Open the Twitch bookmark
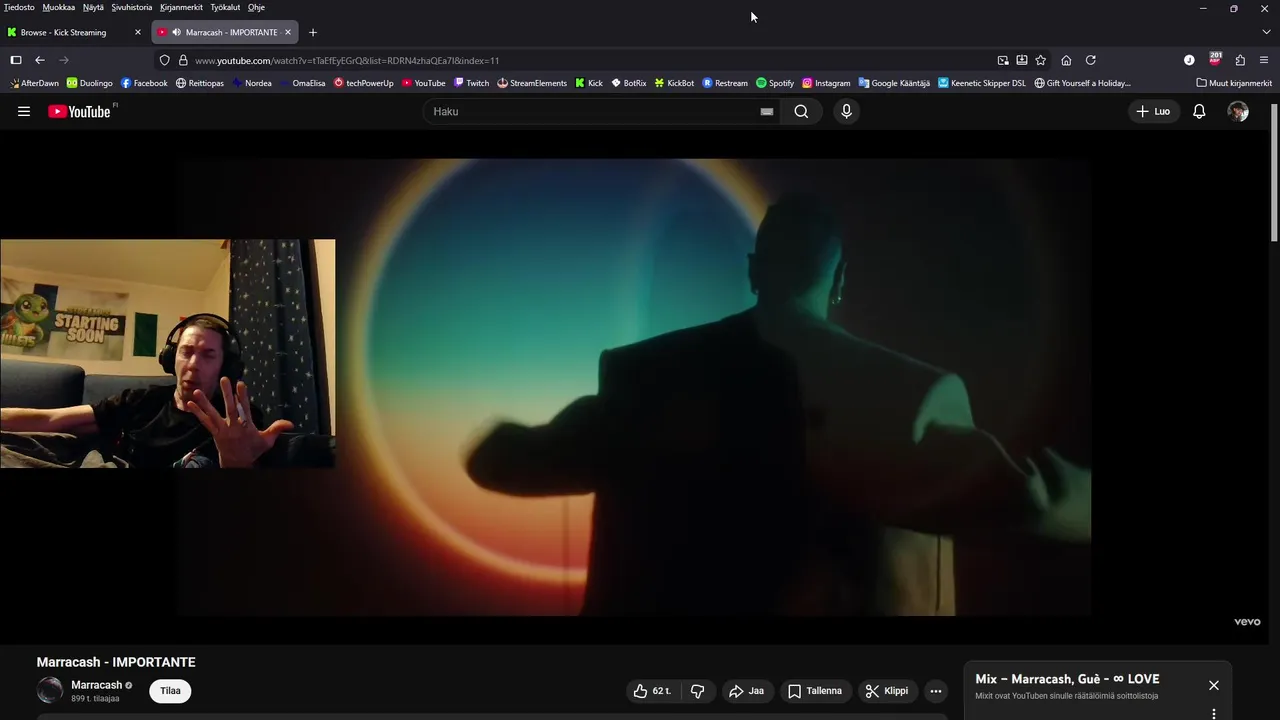This screenshot has height=720, width=1280. tap(471, 83)
